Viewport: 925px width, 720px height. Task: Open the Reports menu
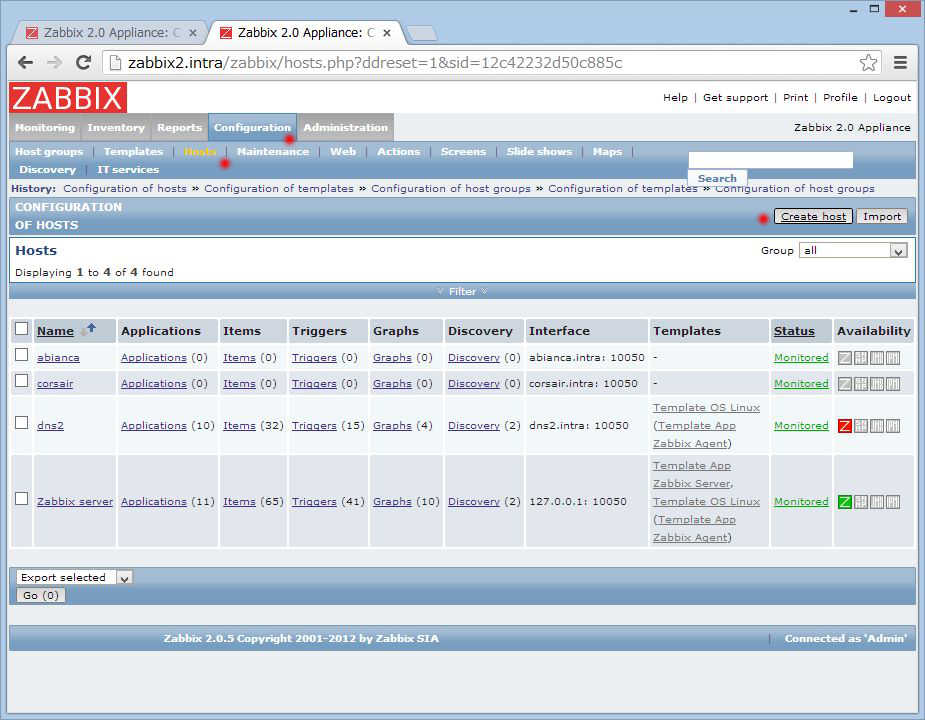tap(179, 127)
